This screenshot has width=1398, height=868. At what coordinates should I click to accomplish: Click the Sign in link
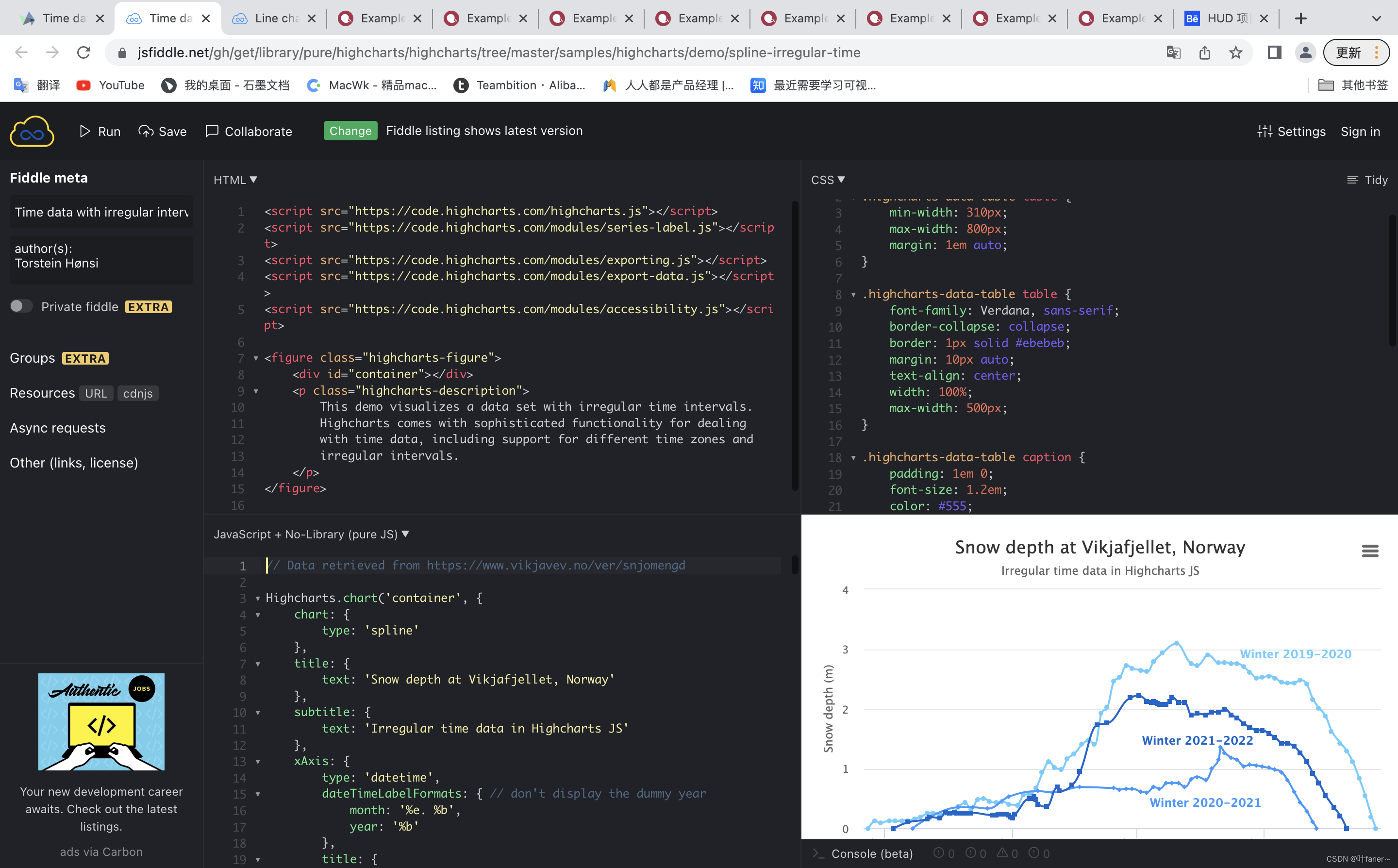[1360, 132]
